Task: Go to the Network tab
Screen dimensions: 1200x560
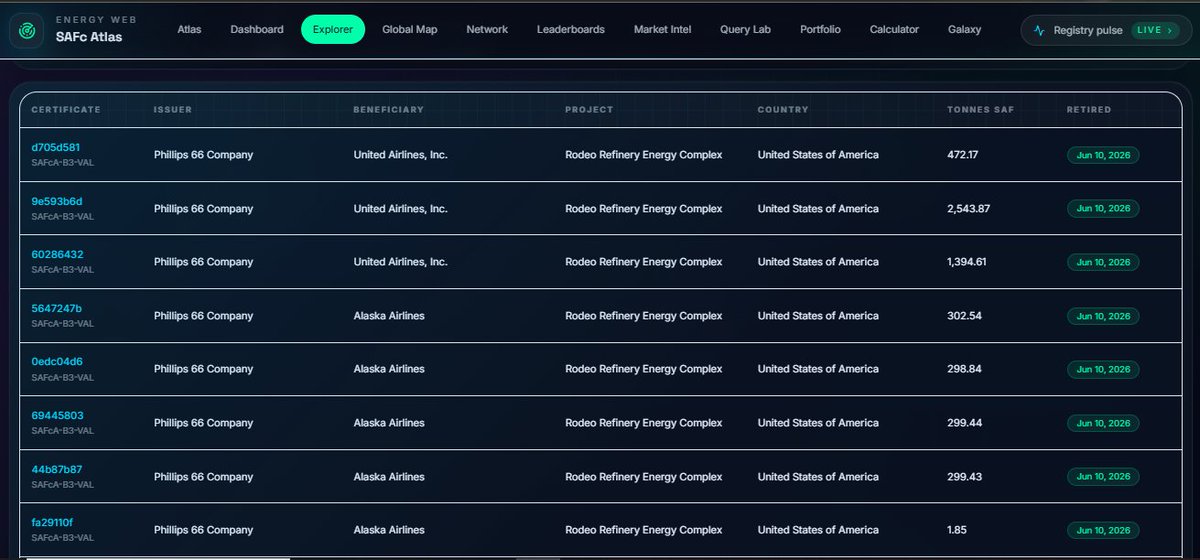Action: tap(487, 30)
